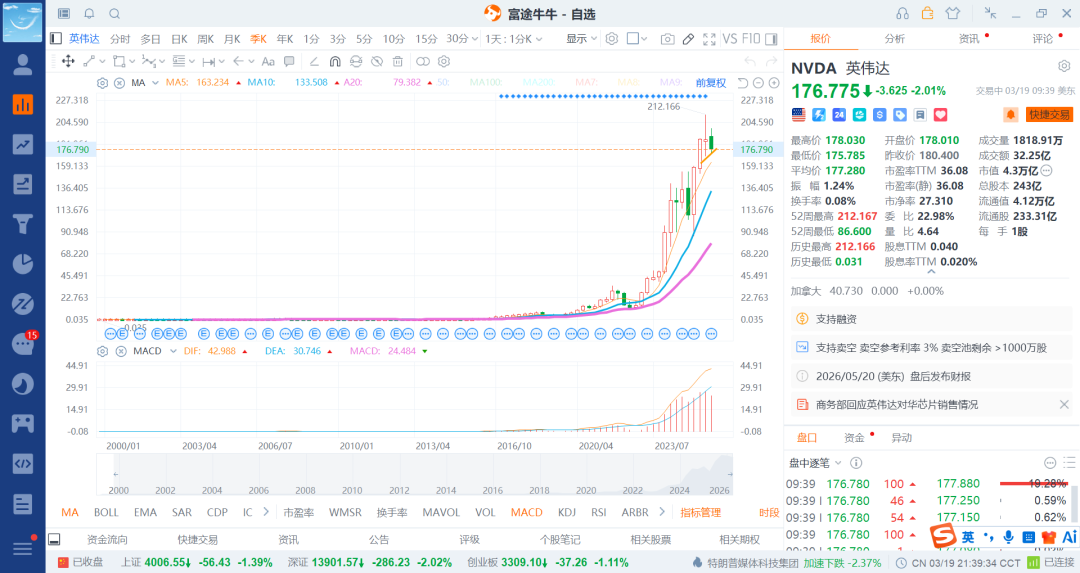Click the notification bell in title bar
This screenshot has height=573, width=1080.
(x=90, y=13)
